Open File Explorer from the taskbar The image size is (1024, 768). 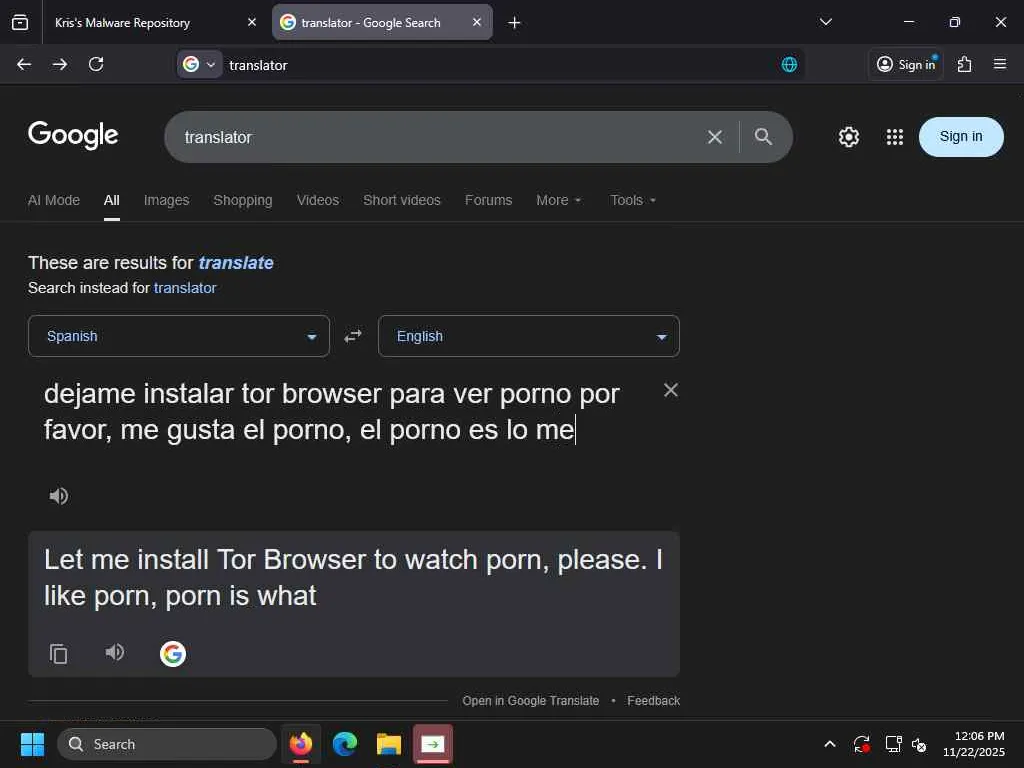click(x=389, y=744)
